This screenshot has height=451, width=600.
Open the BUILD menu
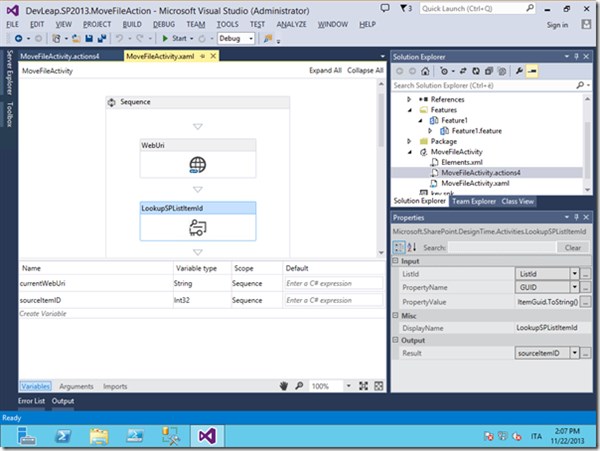point(132,24)
